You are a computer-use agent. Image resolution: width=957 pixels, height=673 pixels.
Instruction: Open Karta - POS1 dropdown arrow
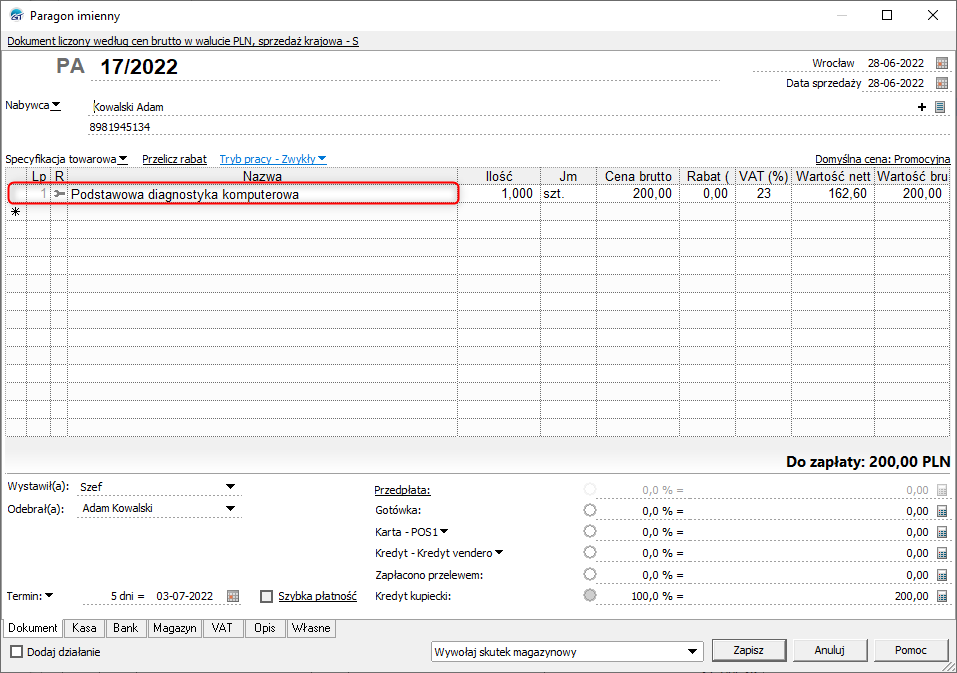tap(444, 531)
